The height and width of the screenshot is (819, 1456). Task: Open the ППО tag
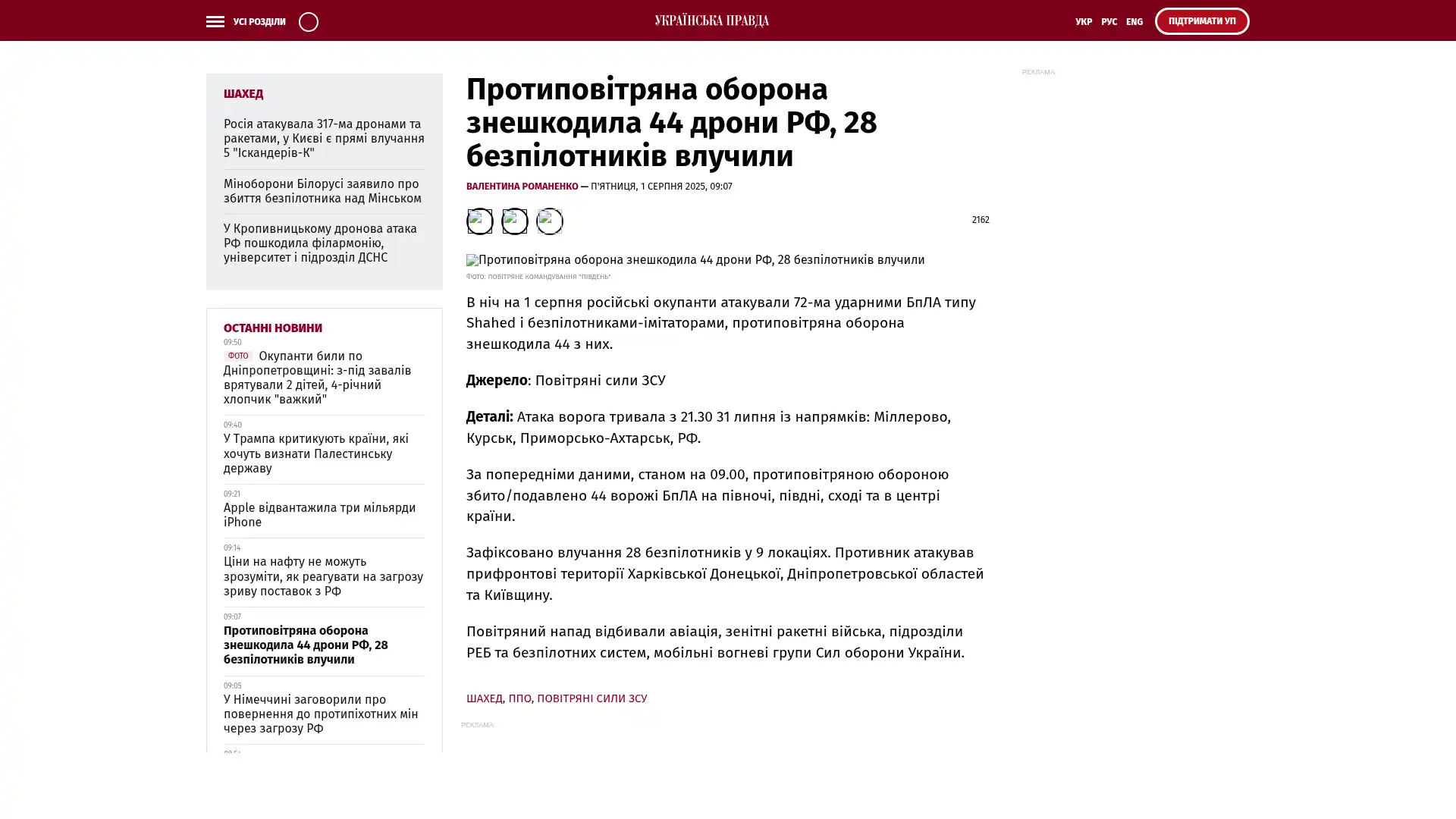point(519,698)
